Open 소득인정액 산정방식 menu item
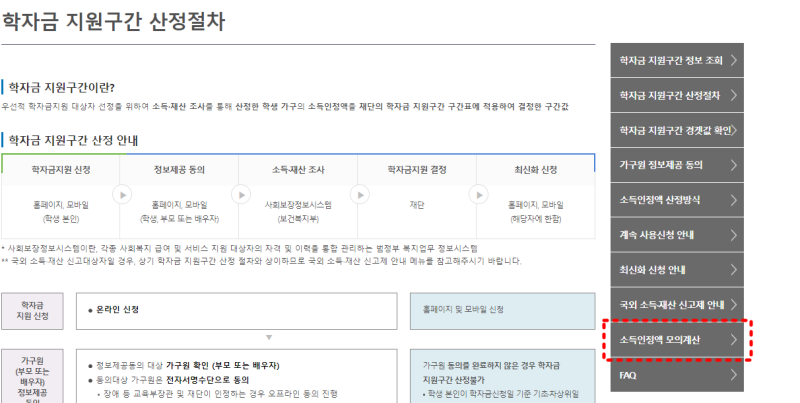Viewport: 800px width, 403px height. (x=677, y=200)
